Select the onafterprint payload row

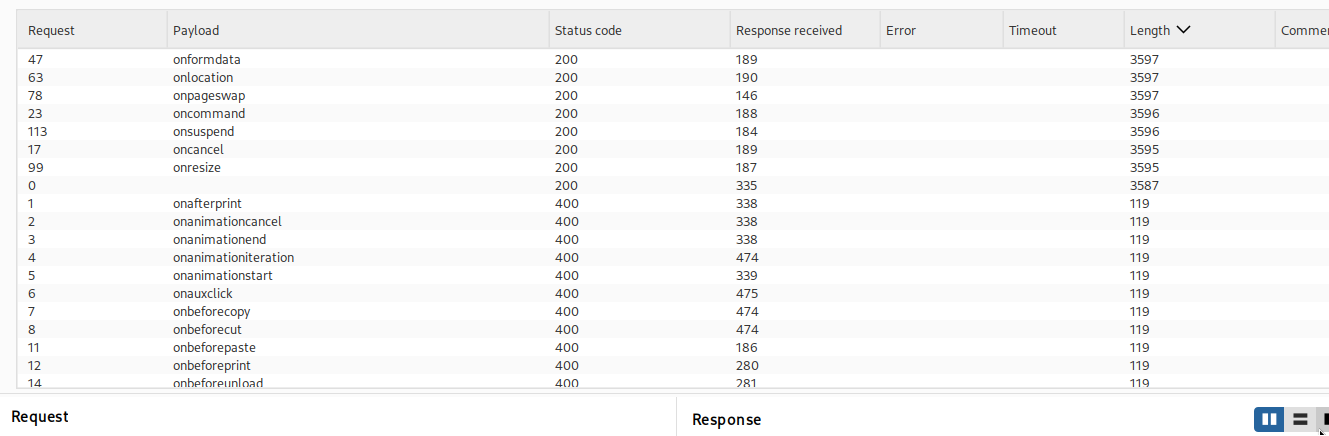[x=673, y=203]
